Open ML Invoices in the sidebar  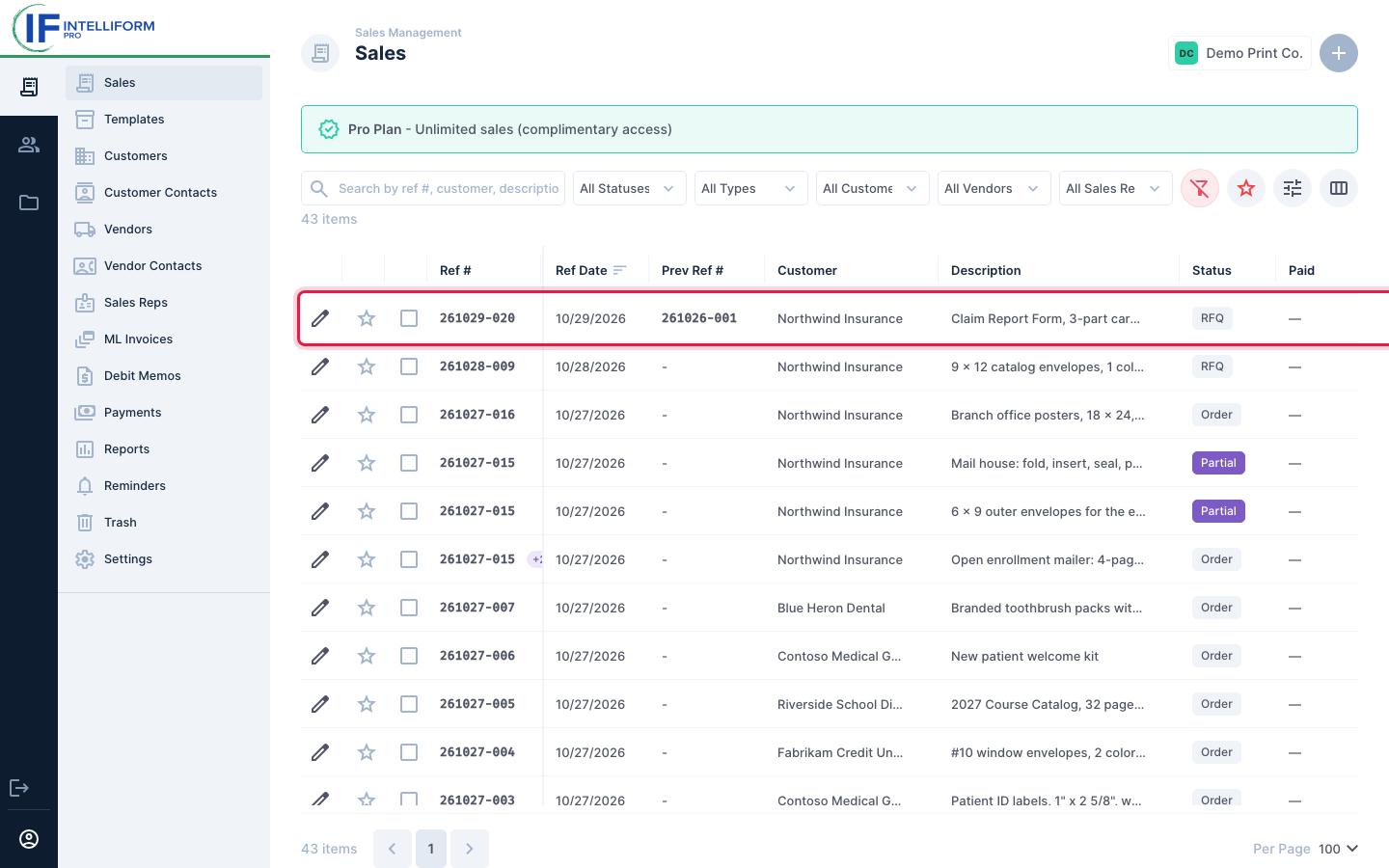coord(164,339)
